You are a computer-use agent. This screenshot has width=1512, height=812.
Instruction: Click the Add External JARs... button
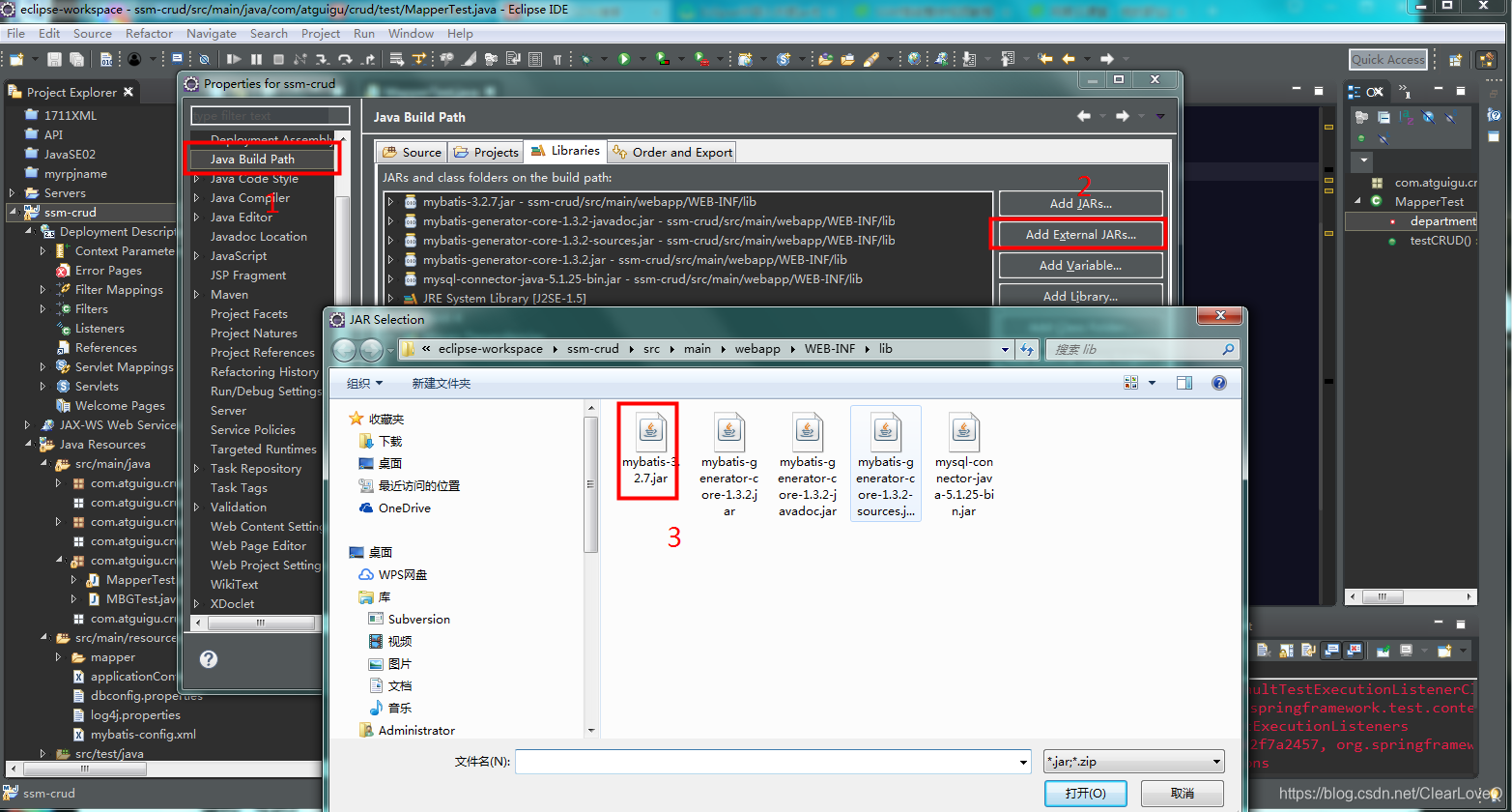tap(1080, 234)
